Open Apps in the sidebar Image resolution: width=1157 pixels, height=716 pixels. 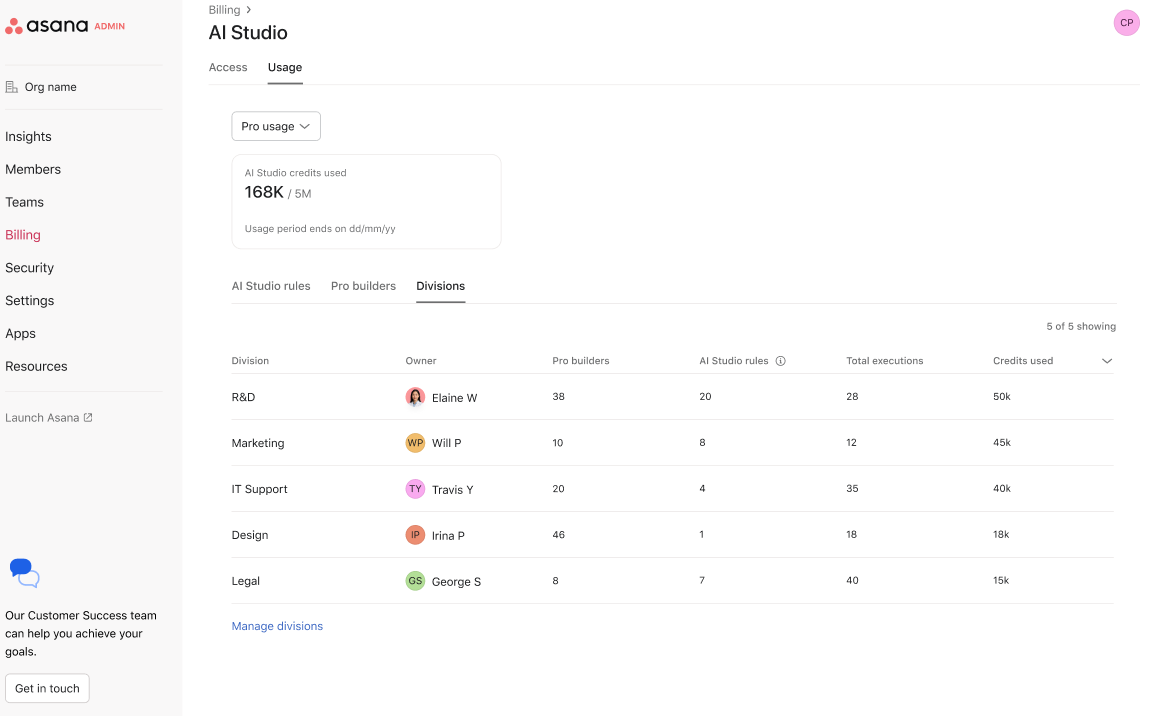click(x=21, y=334)
